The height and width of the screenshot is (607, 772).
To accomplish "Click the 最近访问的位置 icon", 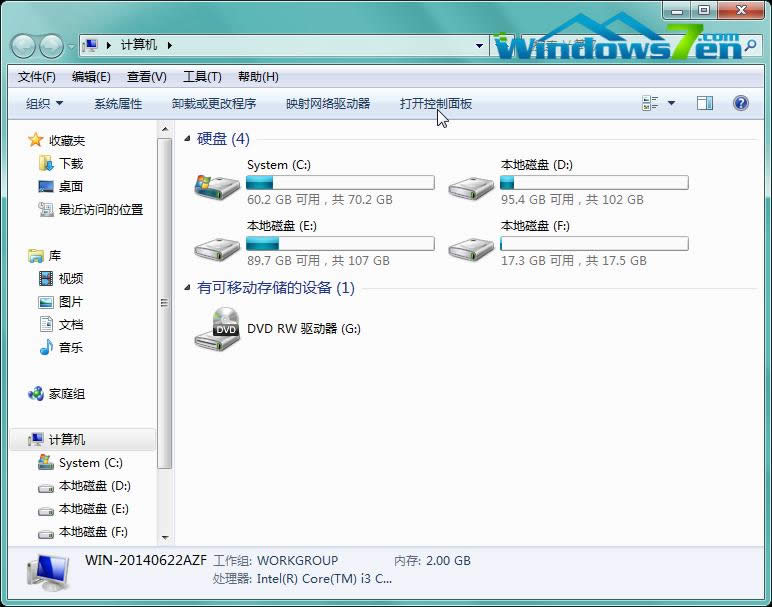I will point(46,209).
